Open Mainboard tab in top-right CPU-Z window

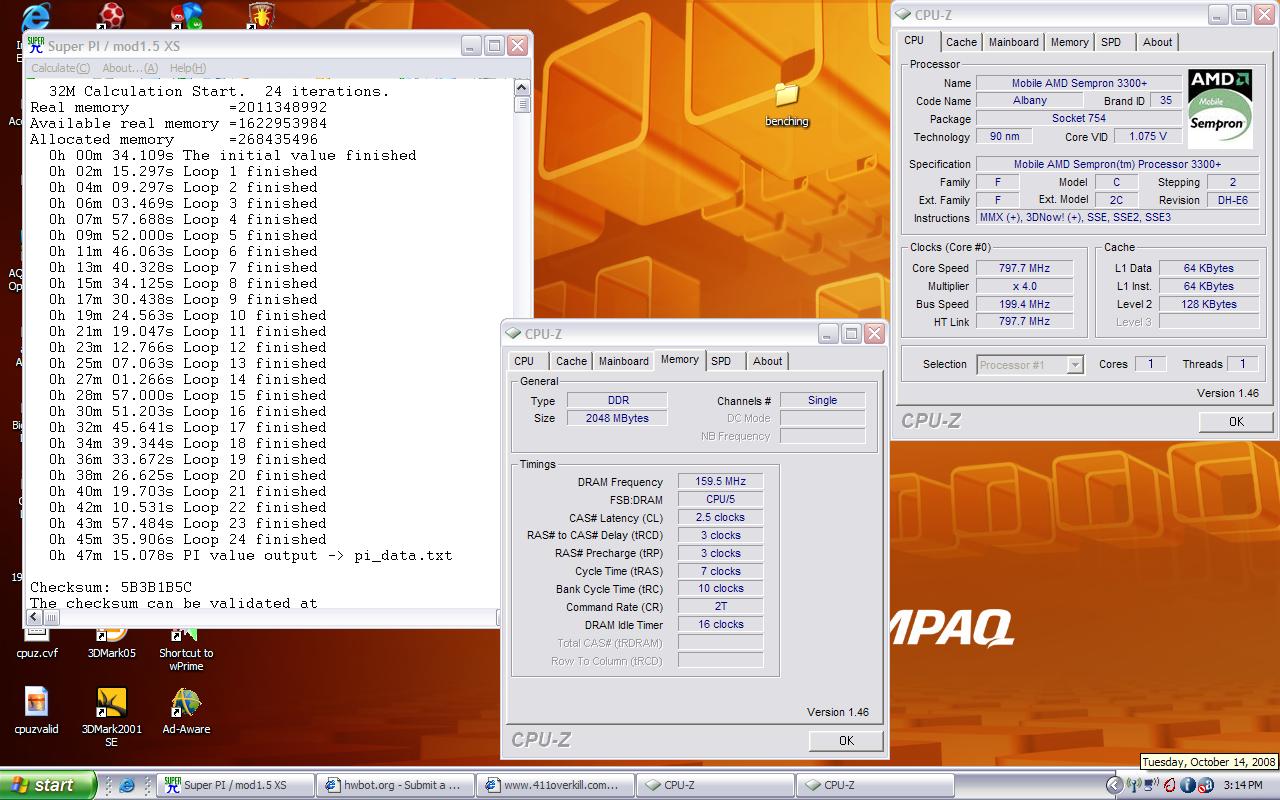pos(1014,42)
